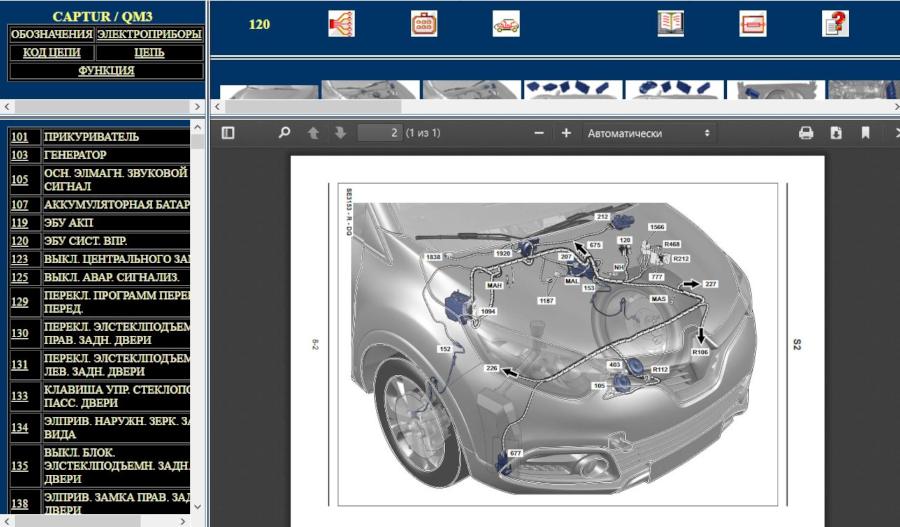Print the PDF document

pos(806,133)
